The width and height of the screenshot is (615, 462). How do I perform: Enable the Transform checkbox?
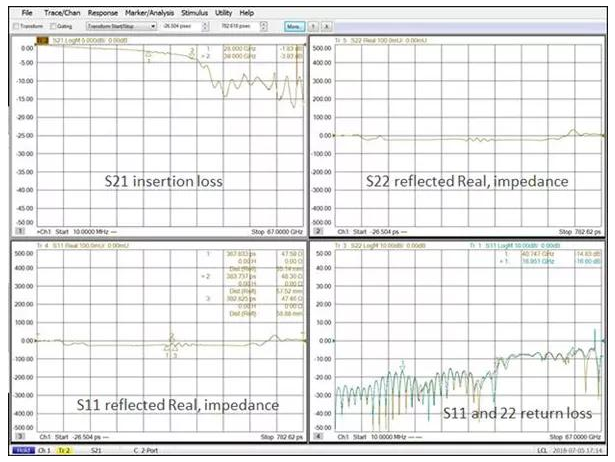(x=16, y=26)
